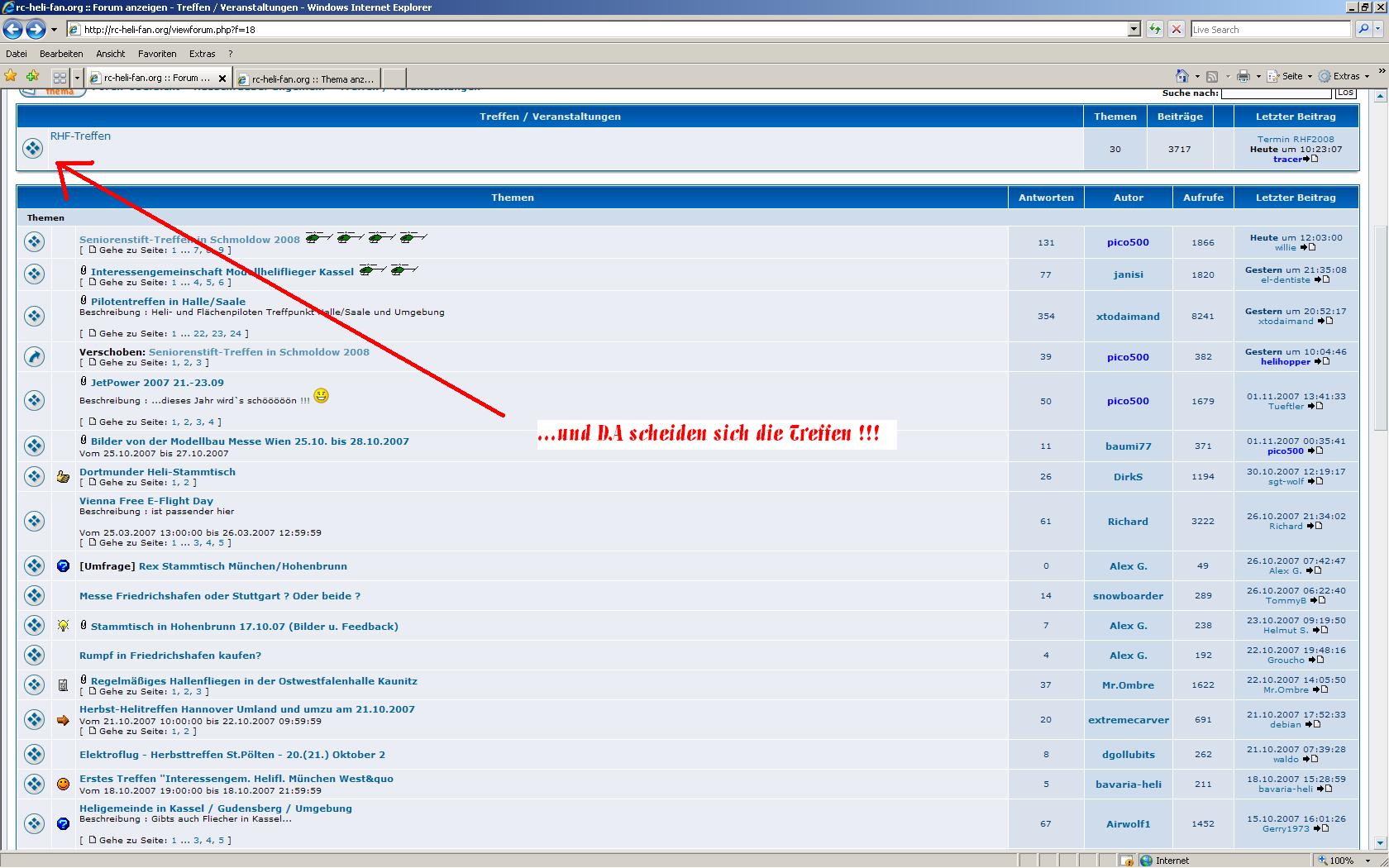Go back with the browser Back arrow
This screenshot has width=1389, height=868.
point(12,30)
